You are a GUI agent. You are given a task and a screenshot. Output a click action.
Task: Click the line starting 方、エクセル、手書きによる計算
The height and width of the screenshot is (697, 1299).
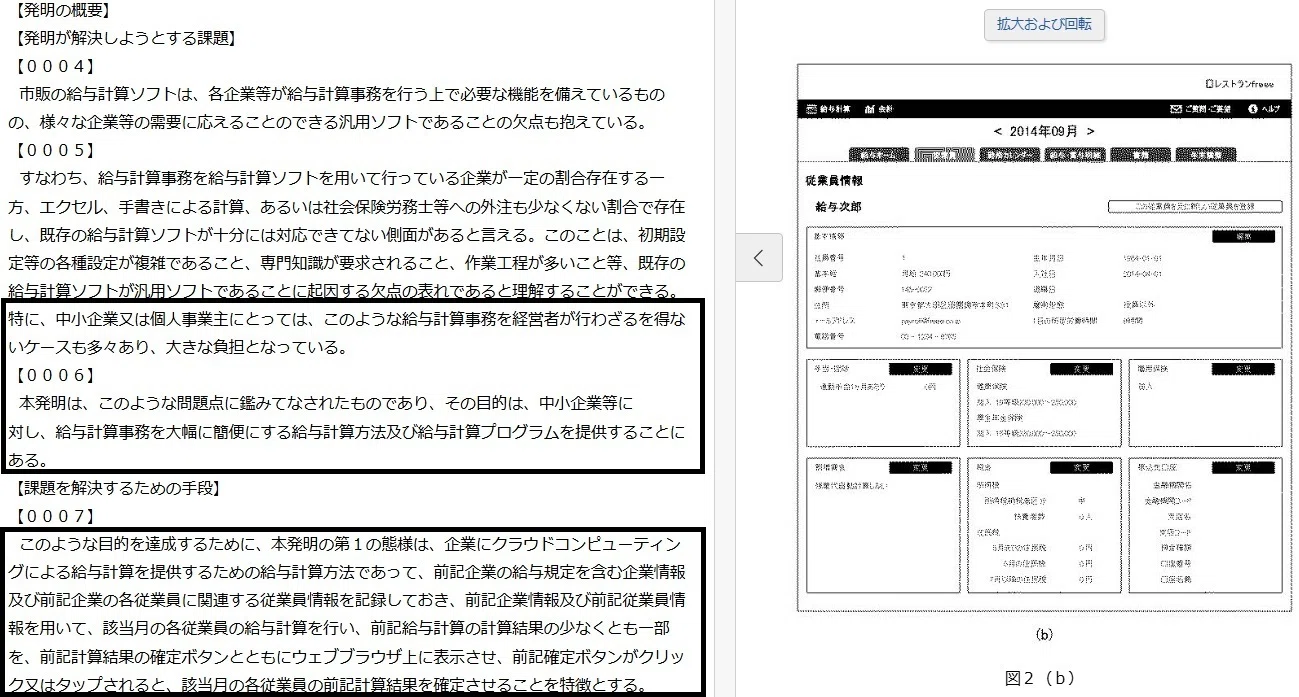click(347, 207)
